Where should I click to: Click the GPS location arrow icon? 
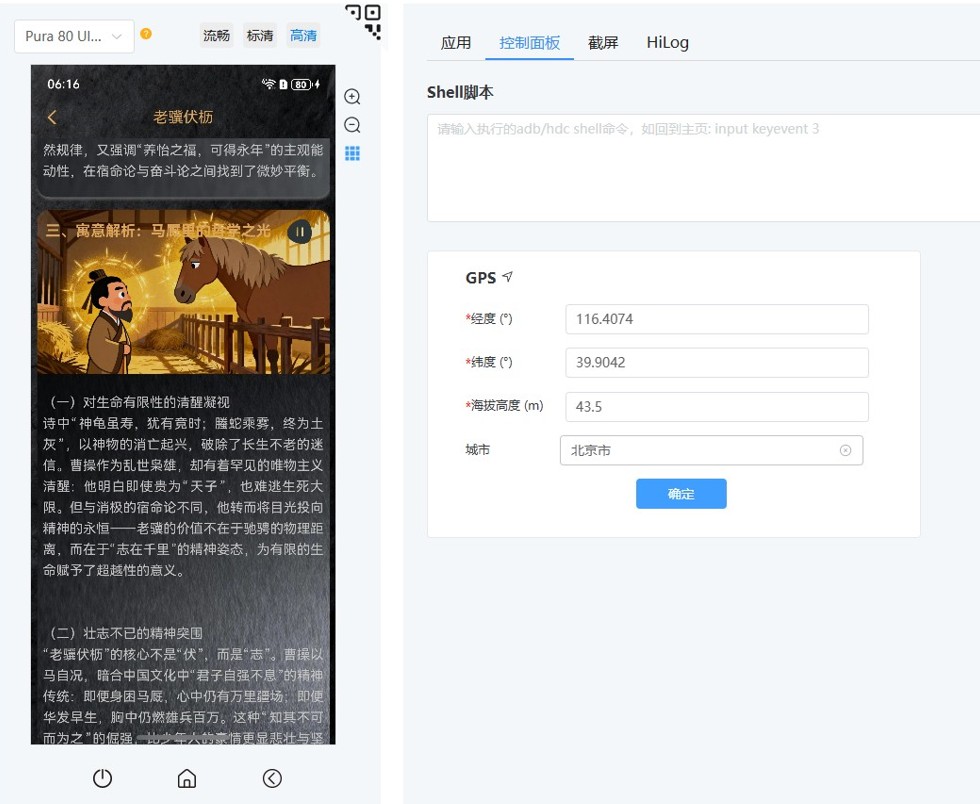507,277
